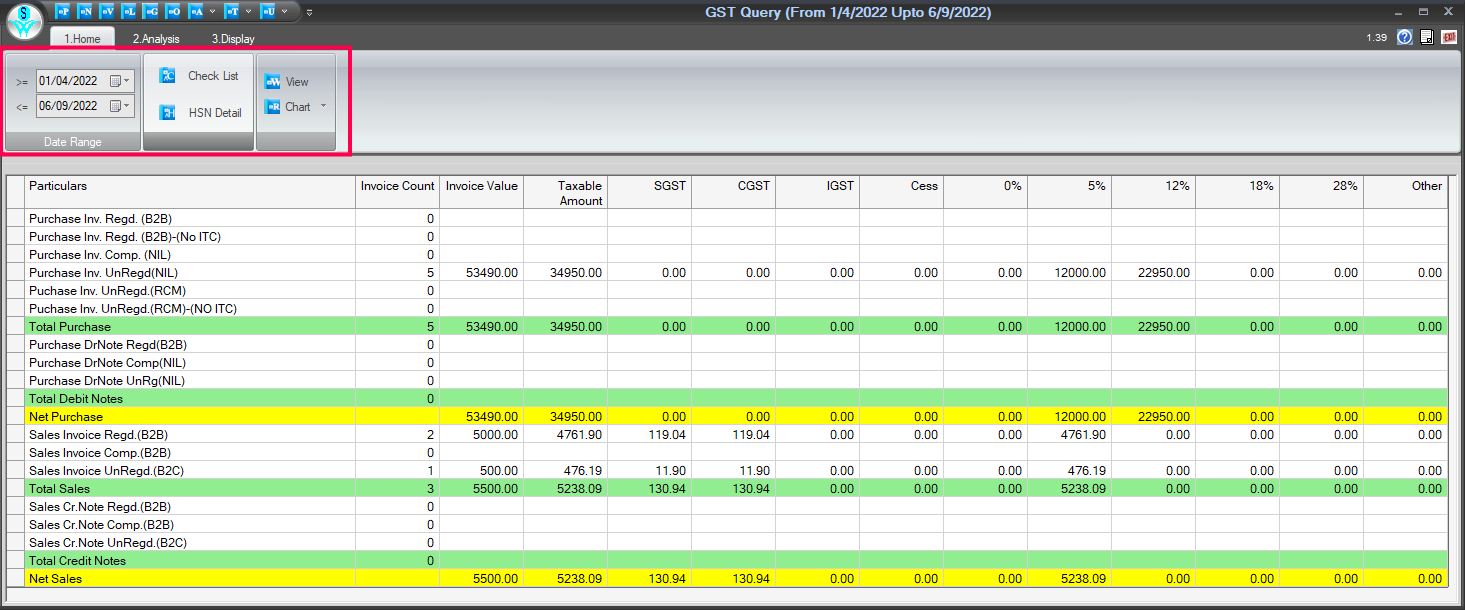Screen dimensions: 1465x610
Task: Click the Chart icon in ribbon
Action: click(x=272, y=107)
